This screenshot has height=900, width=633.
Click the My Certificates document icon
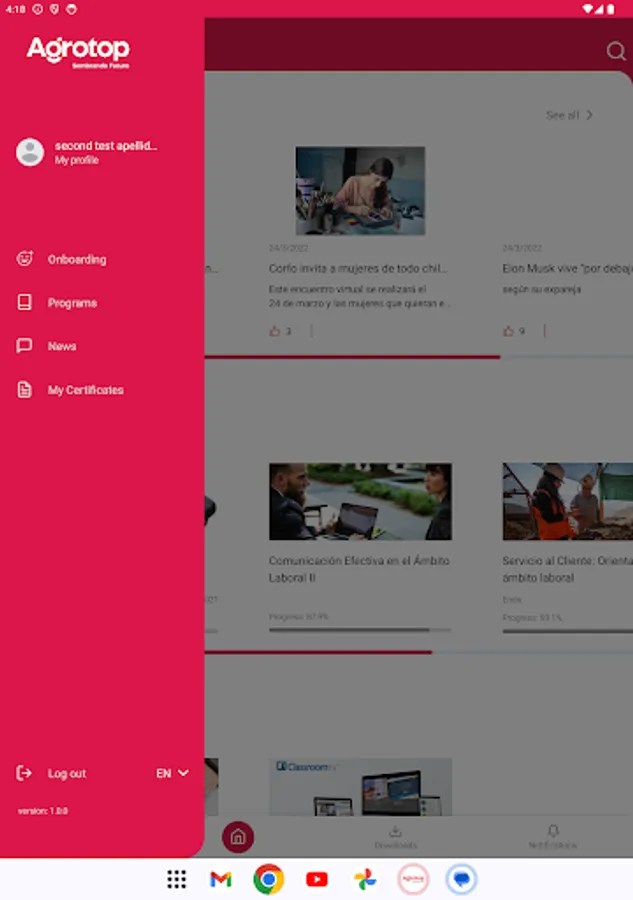[25, 390]
